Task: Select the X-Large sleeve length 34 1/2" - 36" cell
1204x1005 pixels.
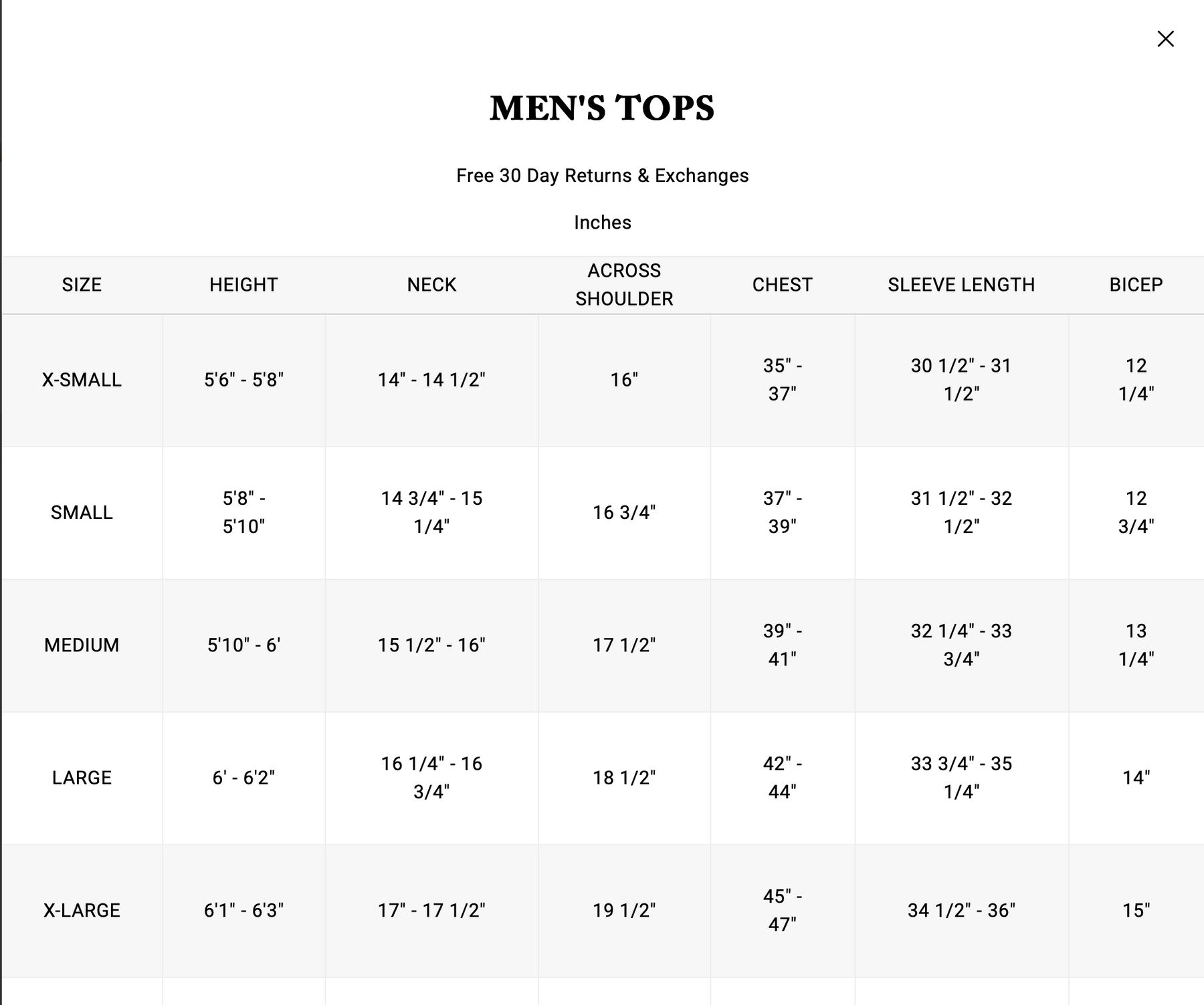Action: [961, 910]
